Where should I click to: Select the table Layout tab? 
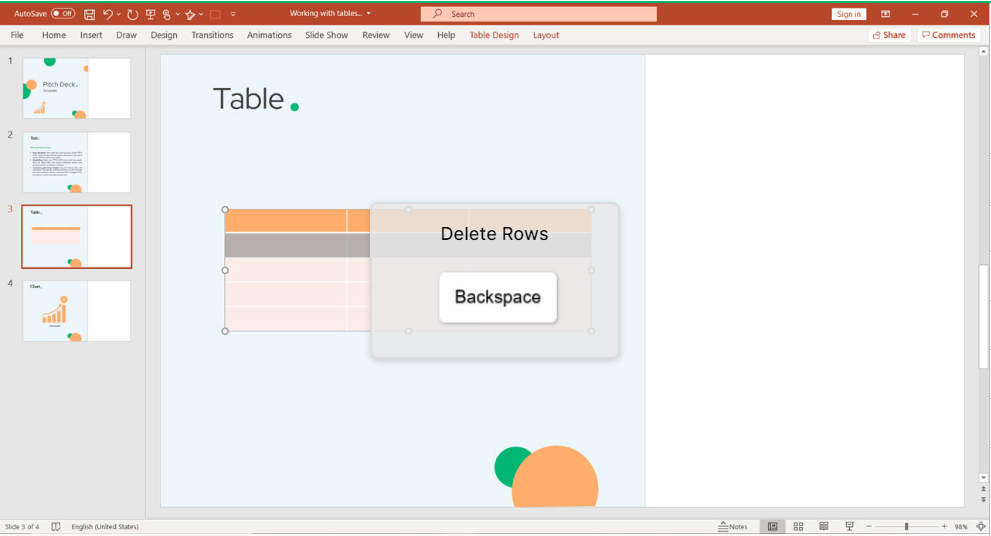tap(545, 35)
